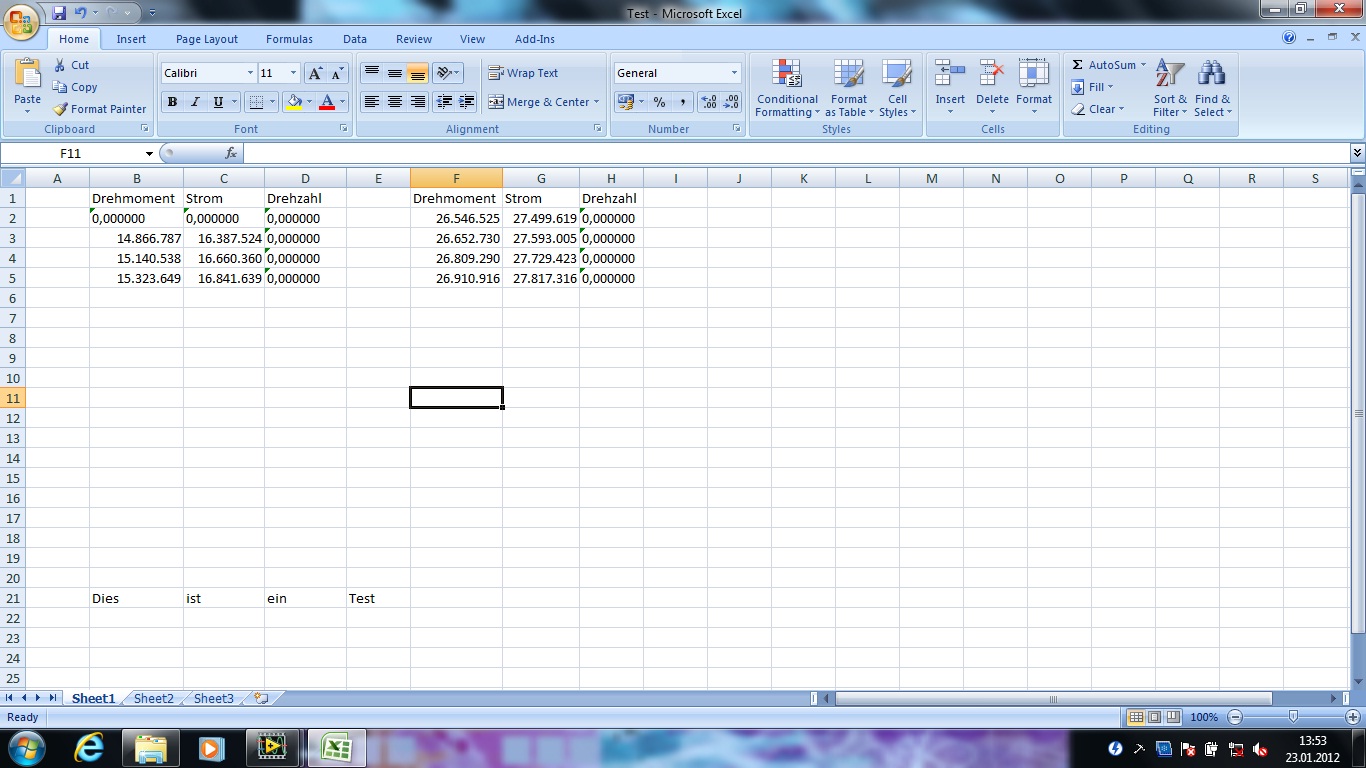Click Delete cells icon

(992, 73)
